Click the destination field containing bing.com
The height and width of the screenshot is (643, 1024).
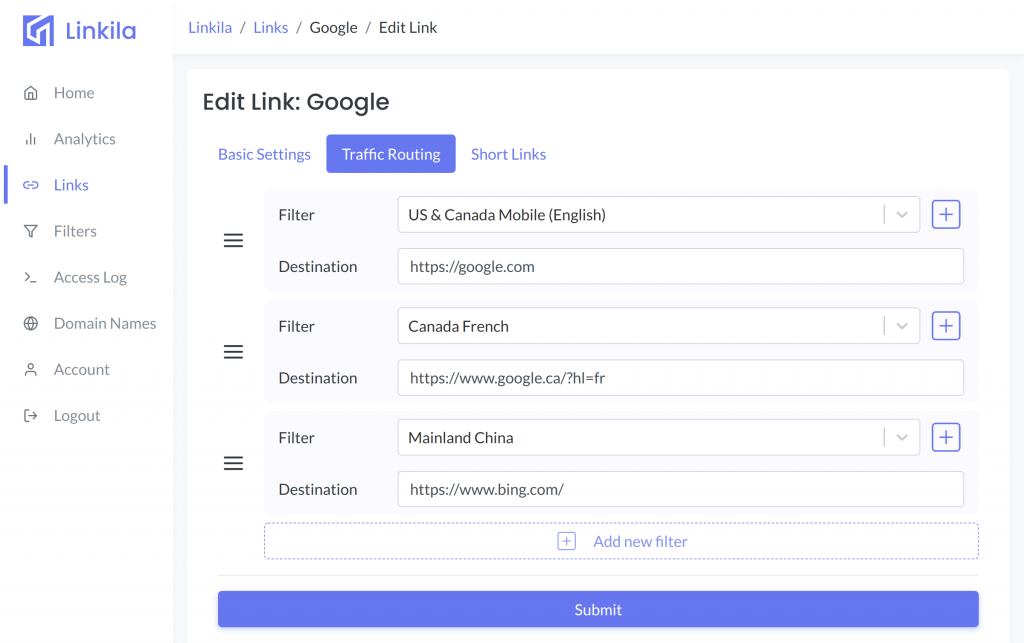pos(680,489)
